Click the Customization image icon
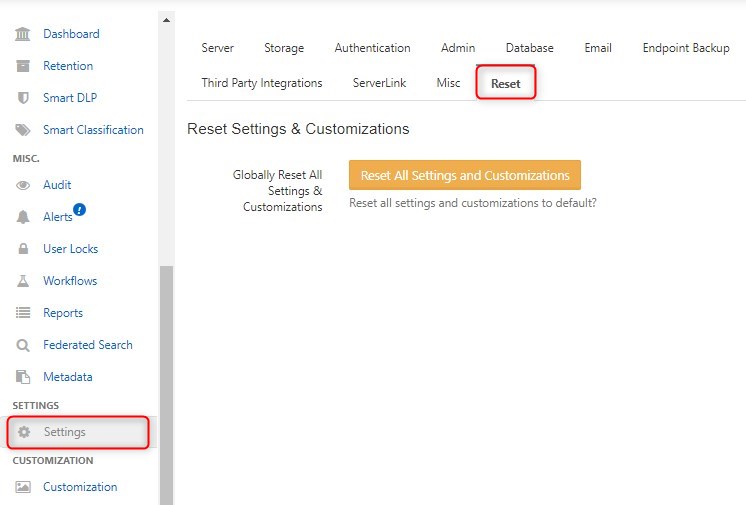The width and height of the screenshot is (746, 505). coord(22,487)
